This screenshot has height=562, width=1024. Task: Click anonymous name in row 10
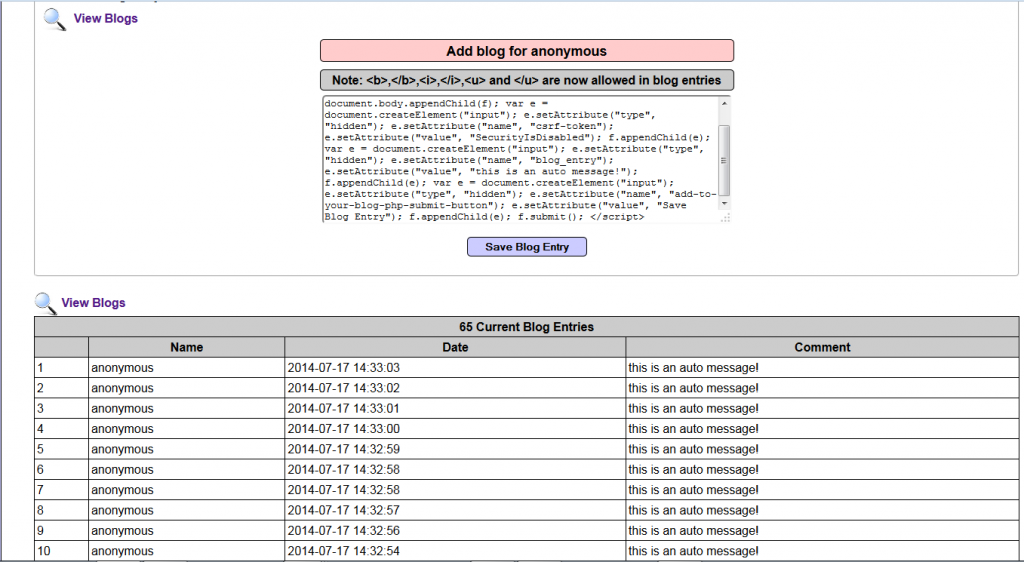click(122, 551)
